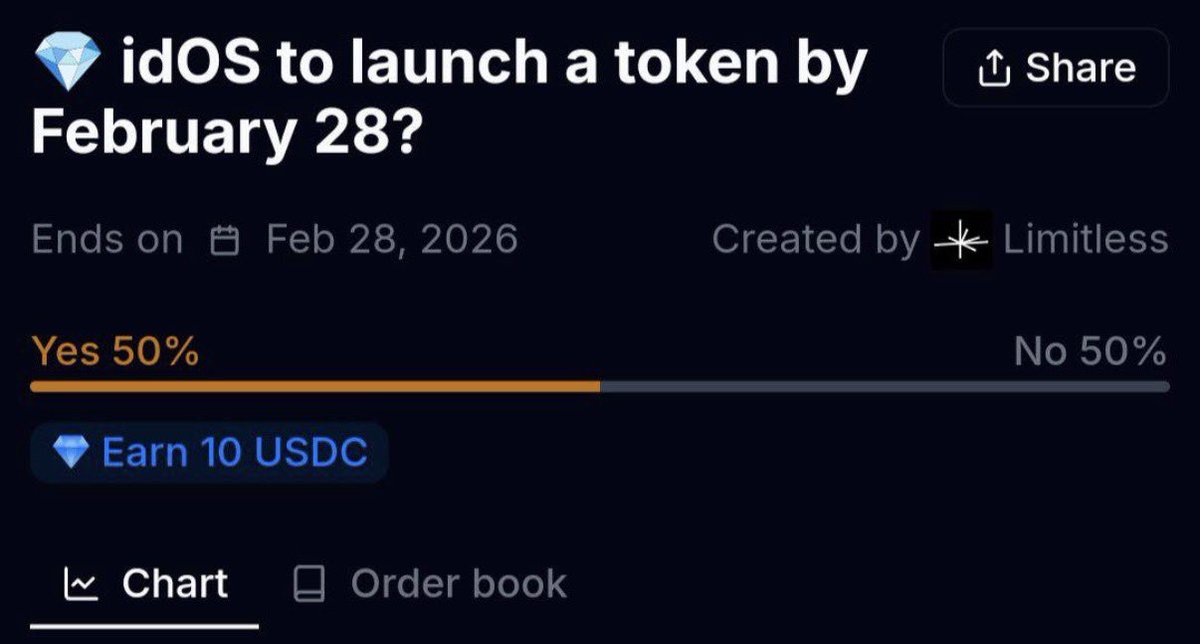Select the No 50% outcome label
The height and width of the screenshot is (644, 1200).
click(x=1090, y=351)
